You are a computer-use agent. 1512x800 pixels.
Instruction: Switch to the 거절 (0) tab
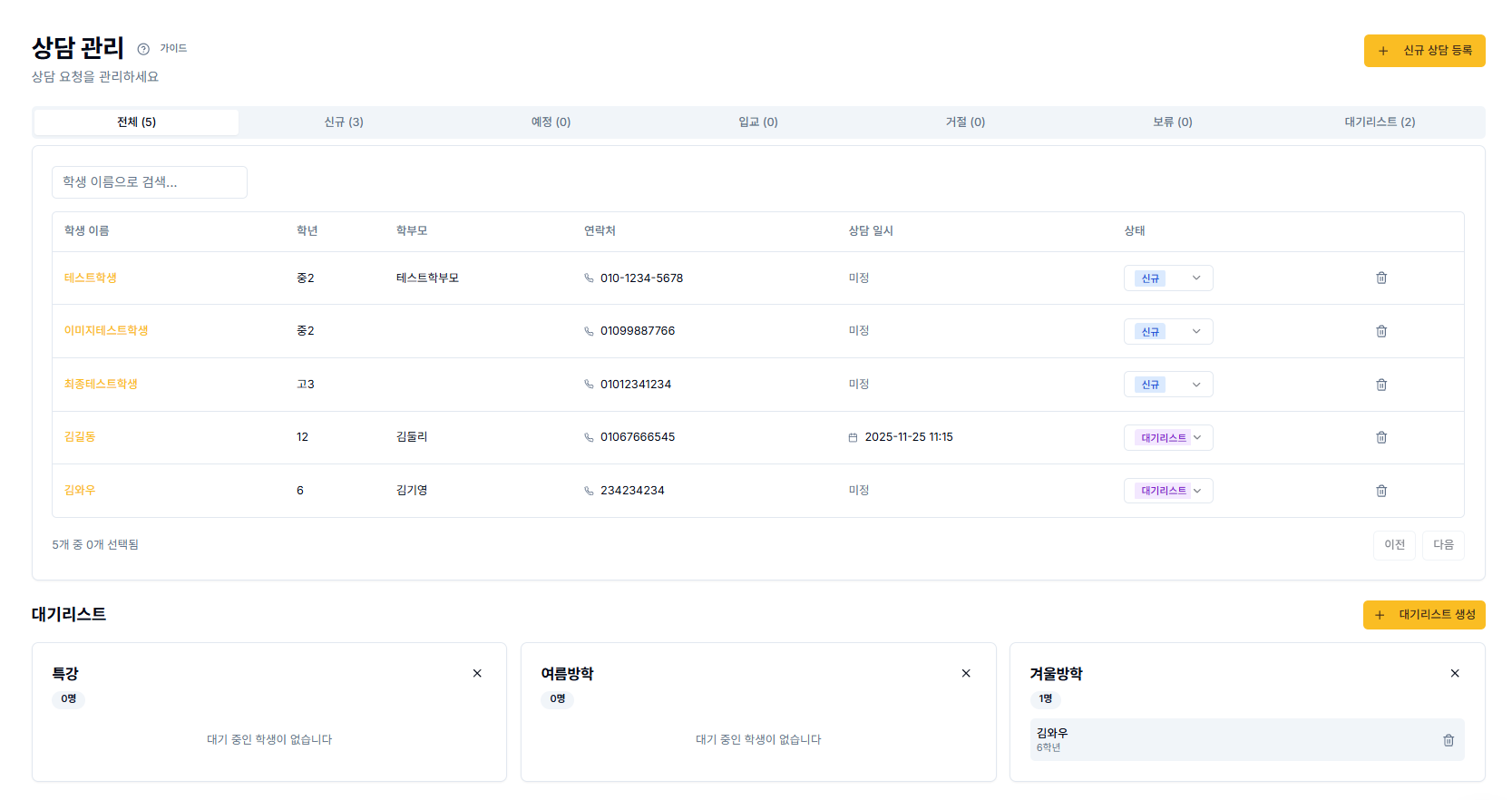click(965, 122)
